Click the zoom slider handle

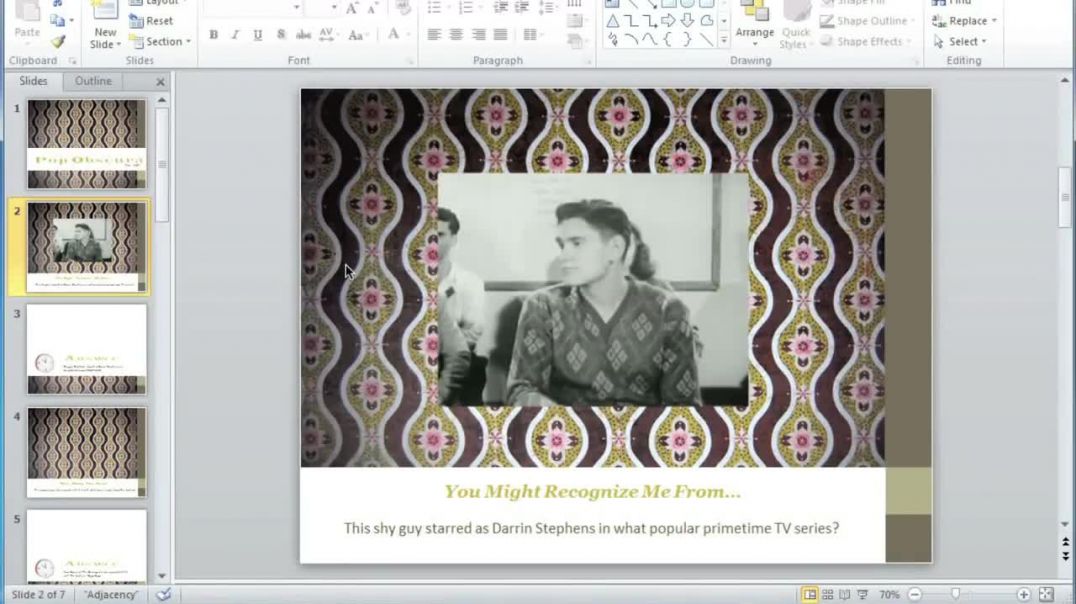tap(955, 594)
